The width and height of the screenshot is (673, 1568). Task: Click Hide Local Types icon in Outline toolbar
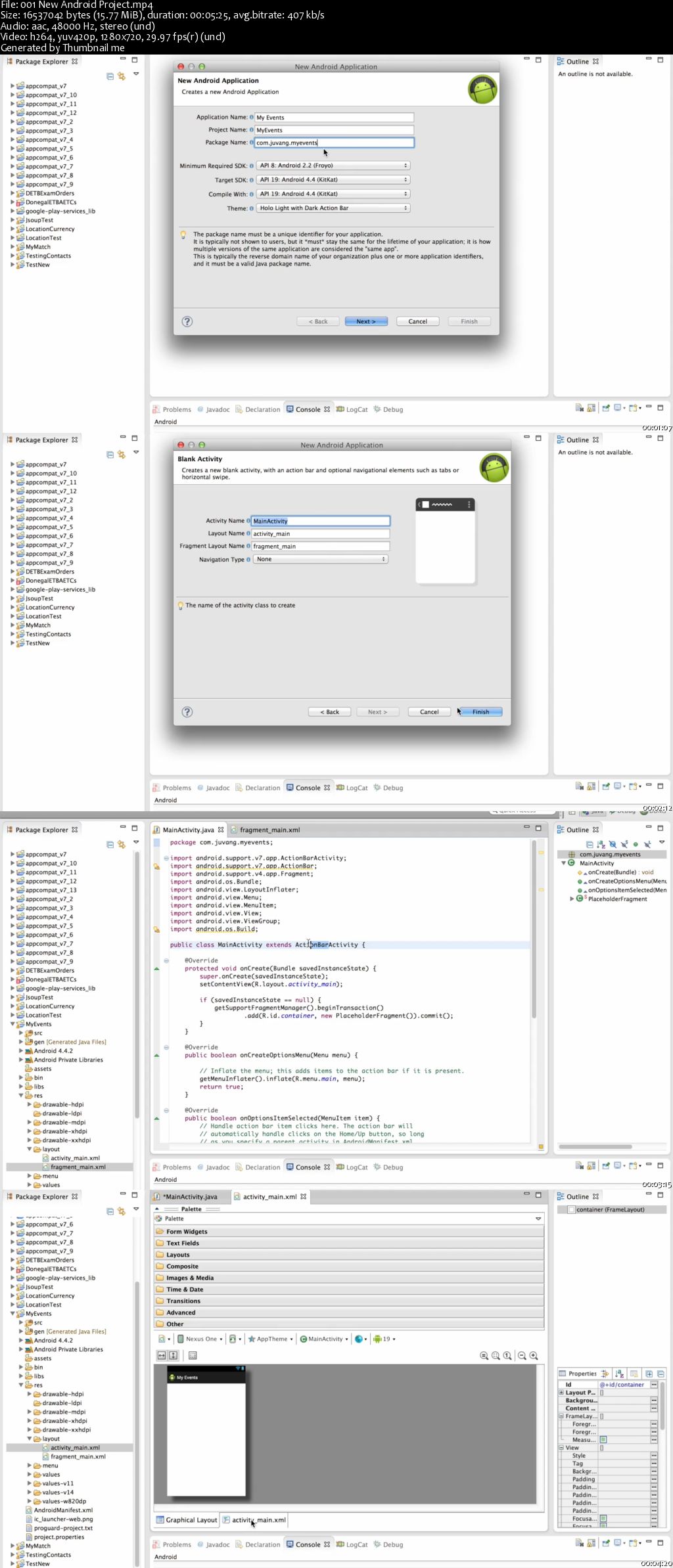click(647, 844)
